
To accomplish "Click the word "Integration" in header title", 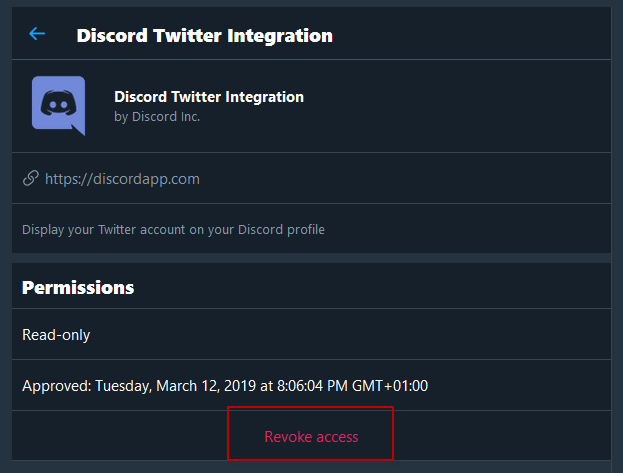I will click(x=280, y=36).
